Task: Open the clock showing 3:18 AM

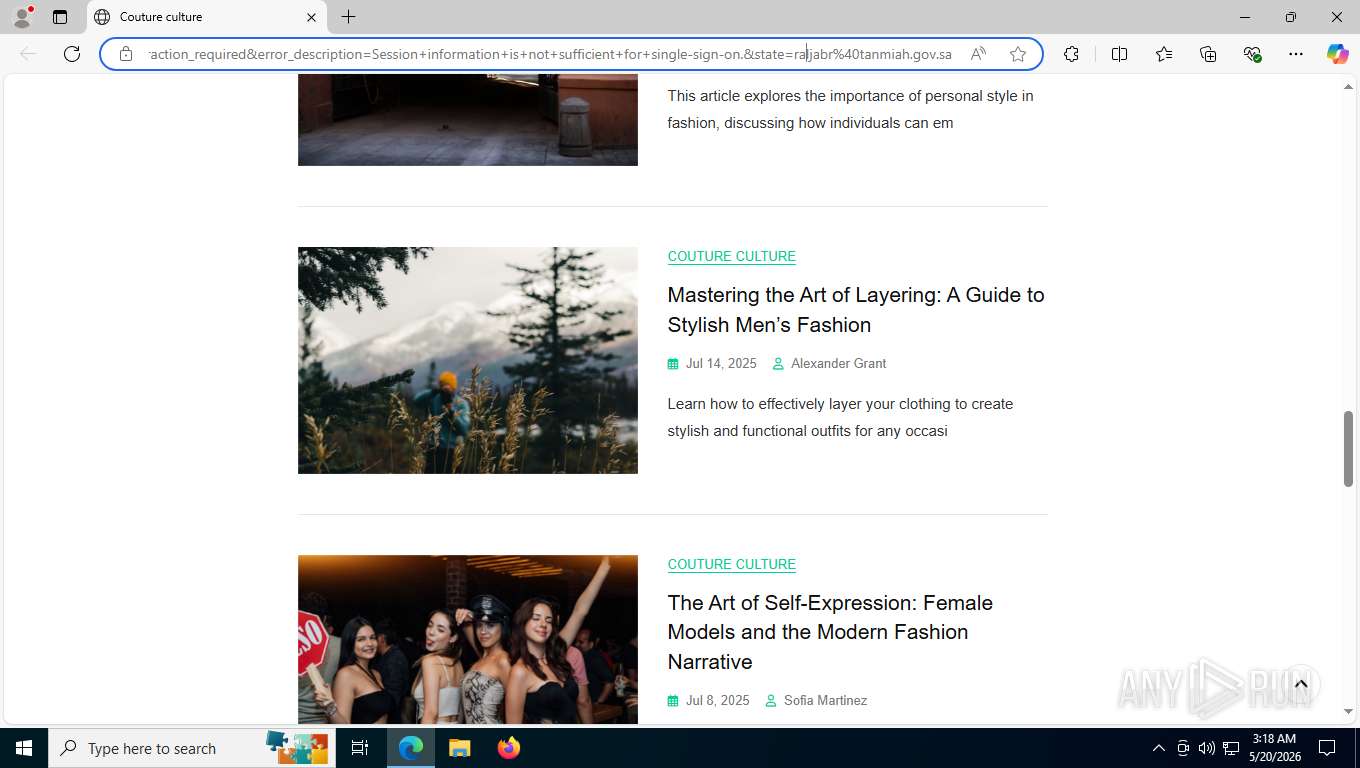Action: [x=1274, y=748]
